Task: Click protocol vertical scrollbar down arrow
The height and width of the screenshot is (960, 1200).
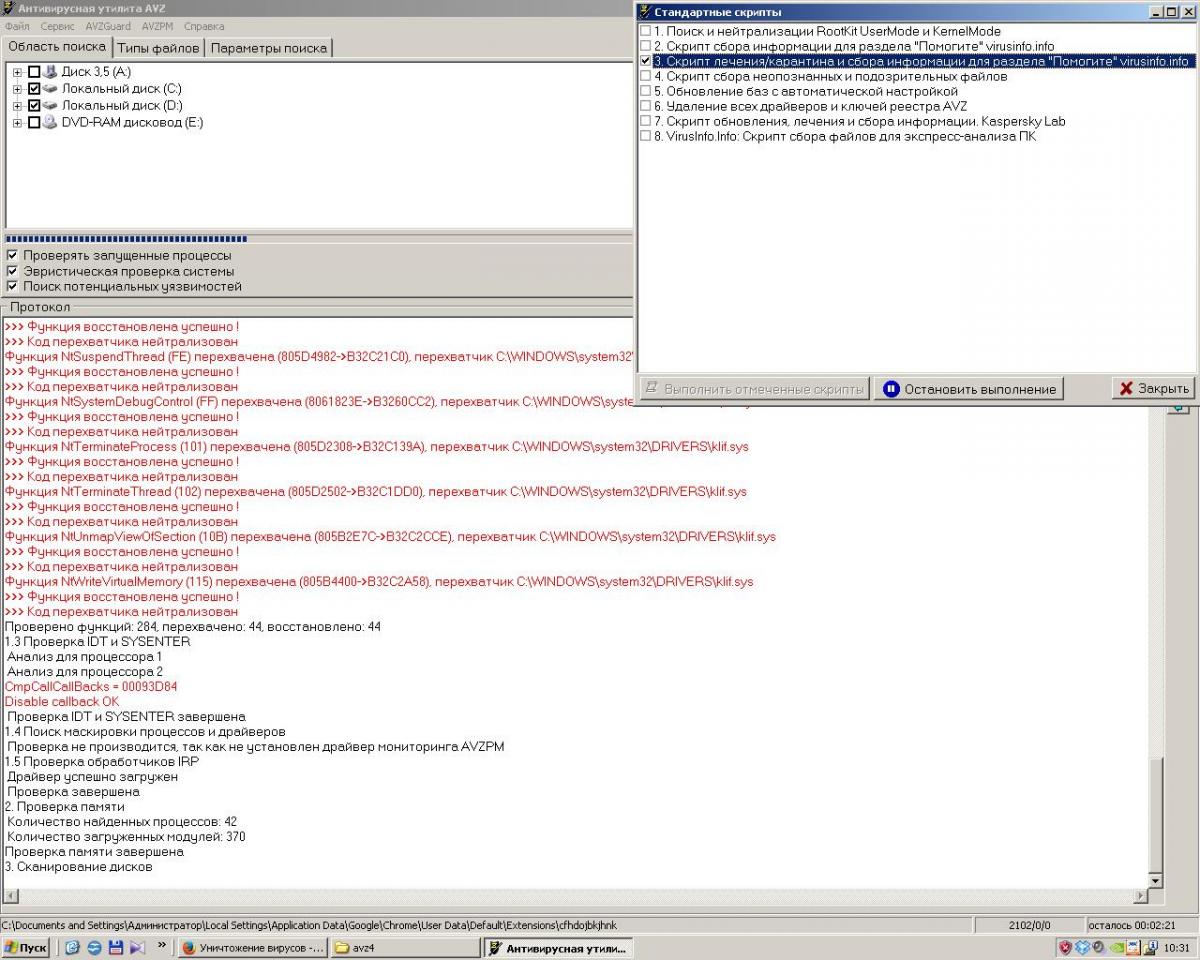Action: (1156, 880)
